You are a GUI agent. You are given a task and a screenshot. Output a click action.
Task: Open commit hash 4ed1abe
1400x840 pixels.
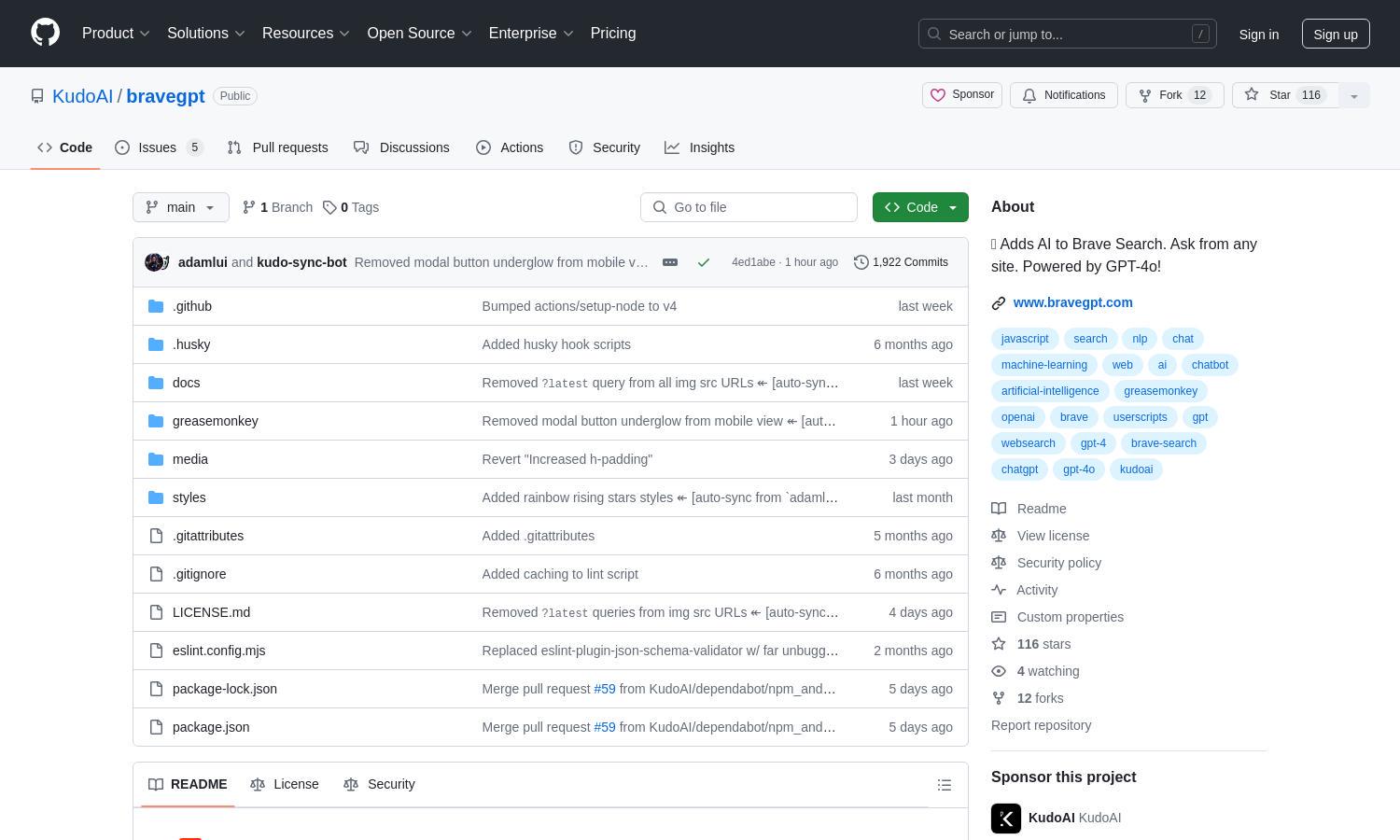(753, 262)
